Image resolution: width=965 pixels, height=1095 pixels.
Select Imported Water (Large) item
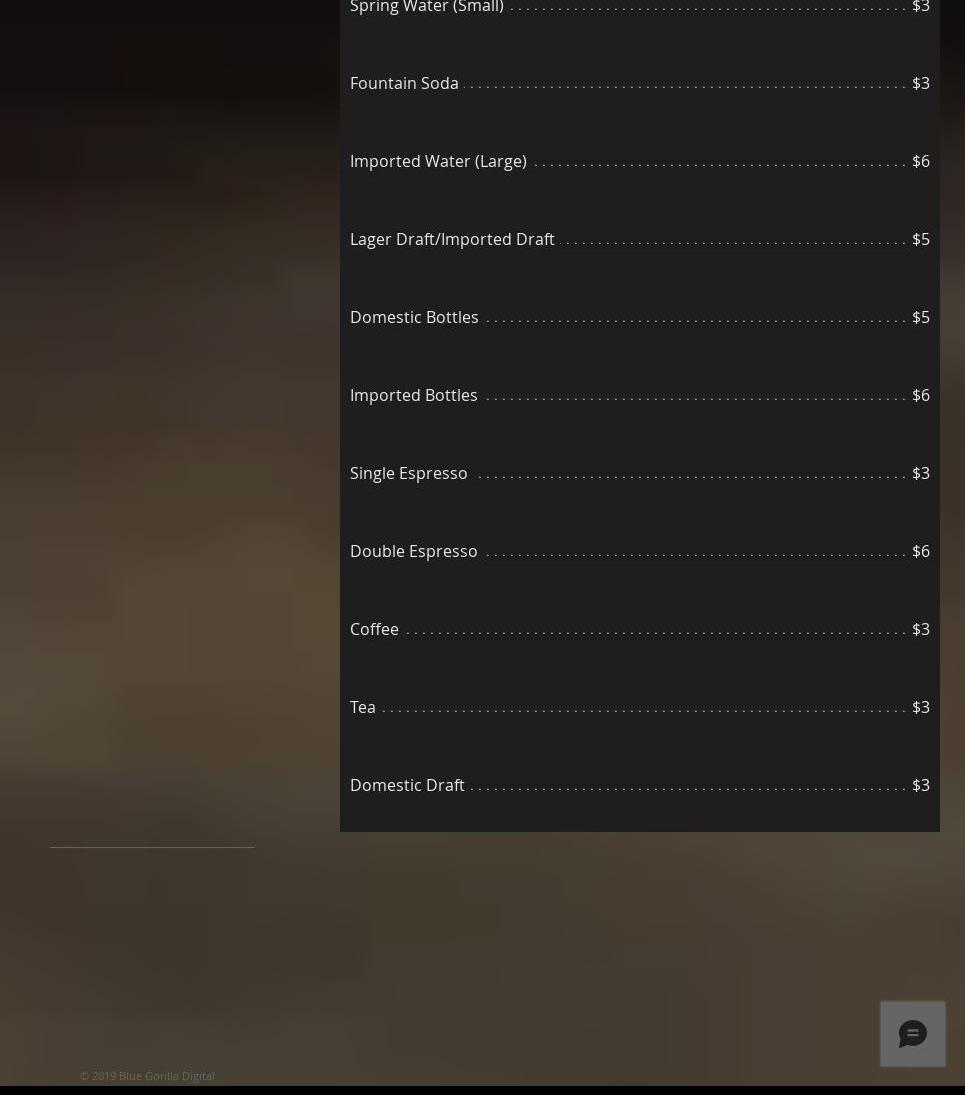click(438, 161)
